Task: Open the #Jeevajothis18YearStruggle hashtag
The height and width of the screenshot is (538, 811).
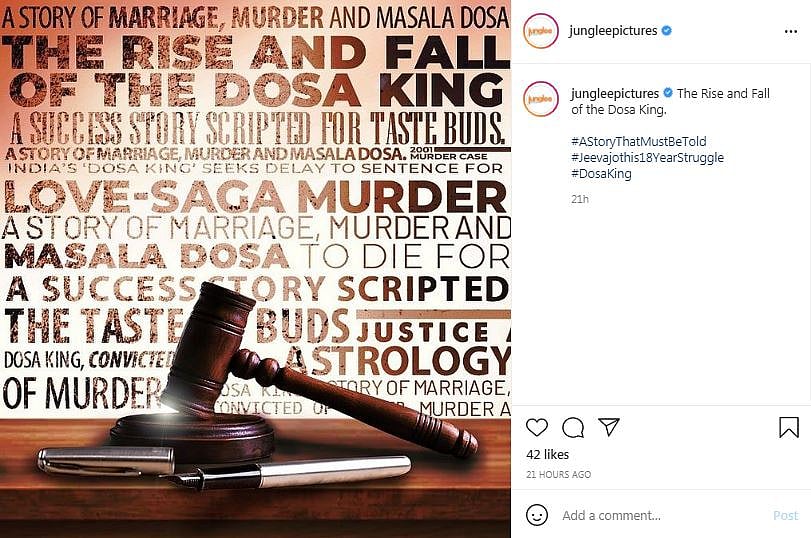Action: [x=647, y=158]
